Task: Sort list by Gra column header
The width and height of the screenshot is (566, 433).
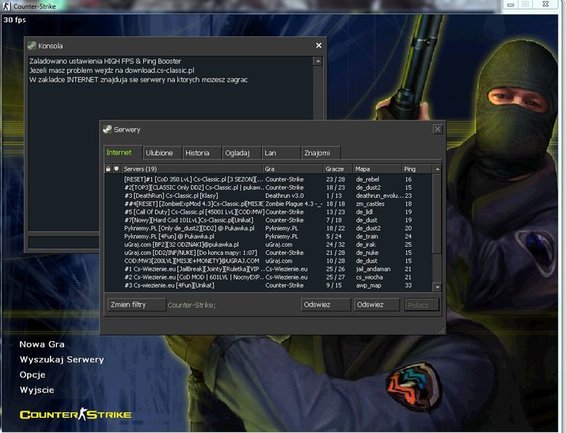Action: 293,169
